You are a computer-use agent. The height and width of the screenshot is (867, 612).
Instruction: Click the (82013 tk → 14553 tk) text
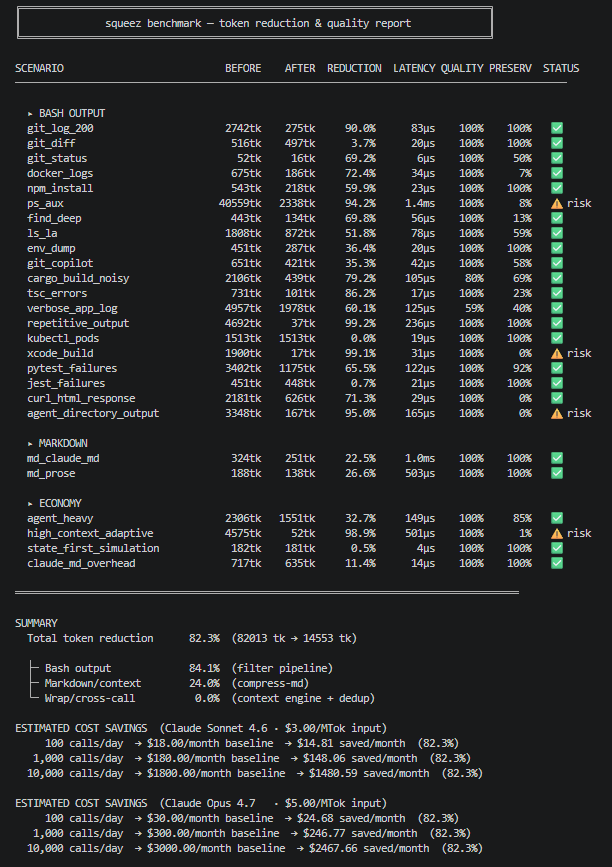[294, 638]
